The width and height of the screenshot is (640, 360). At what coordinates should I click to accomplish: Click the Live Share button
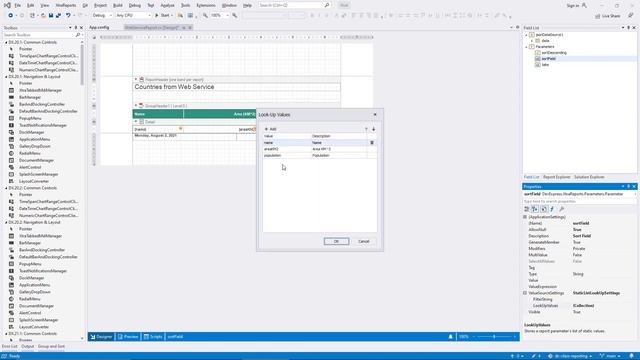(x=608, y=16)
